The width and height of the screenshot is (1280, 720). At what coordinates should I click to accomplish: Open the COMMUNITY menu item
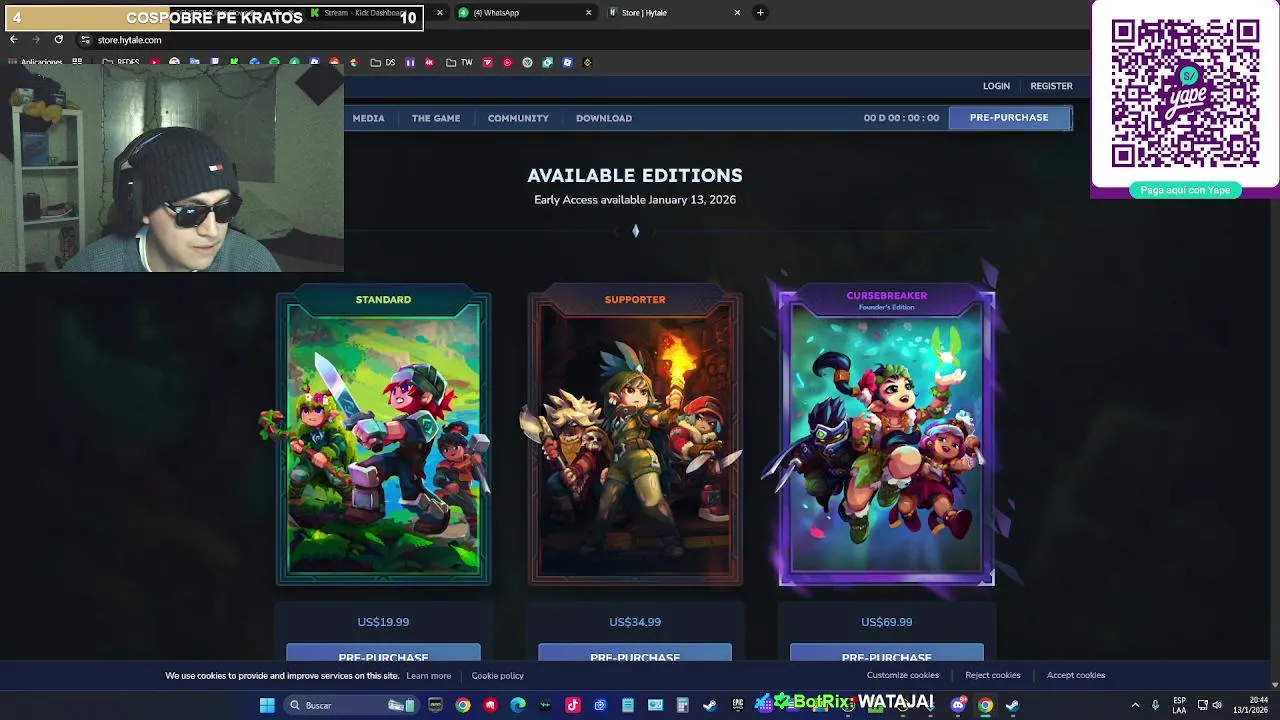tap(518, 118)
